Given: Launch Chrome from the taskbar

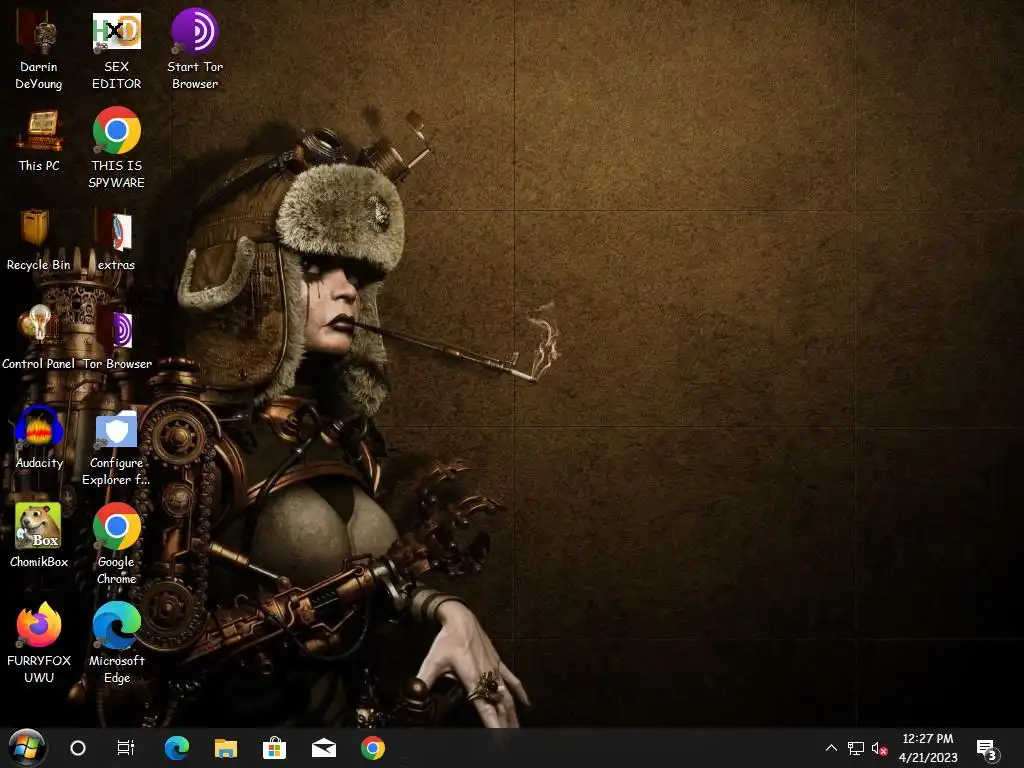Looking at the screenshot, I should (373, 748).
